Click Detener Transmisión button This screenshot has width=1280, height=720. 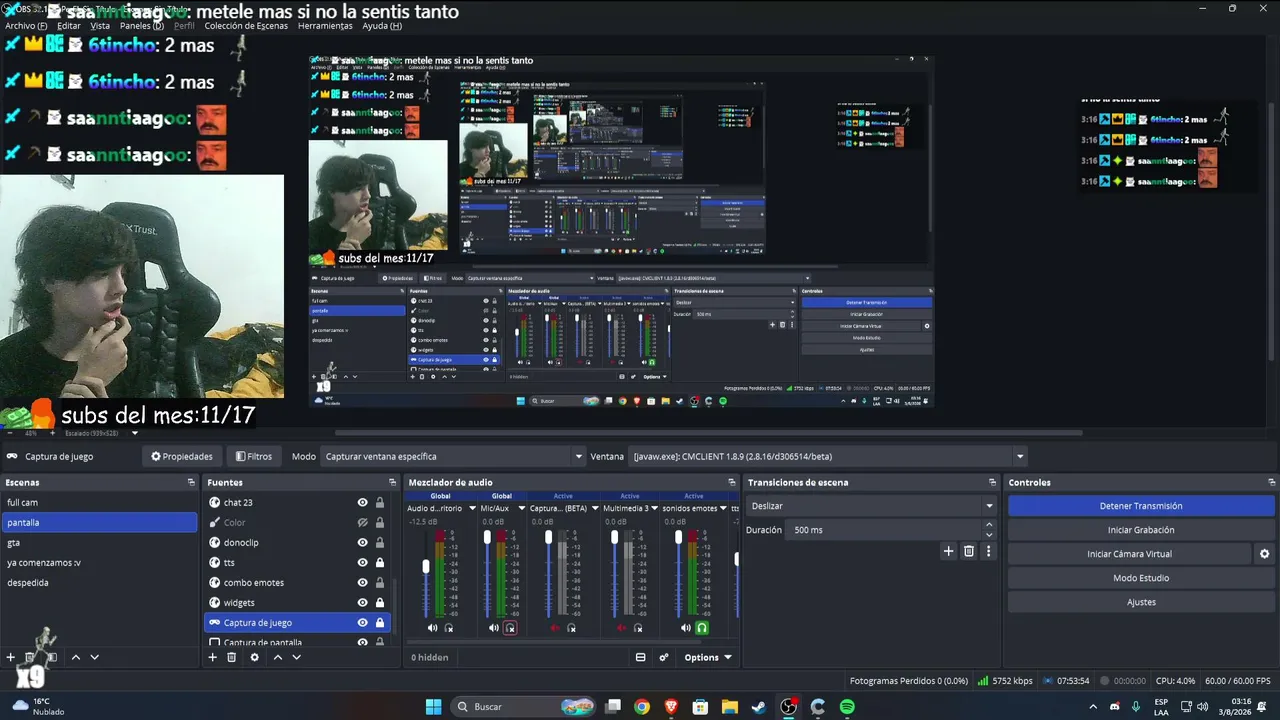tap(1141, 506)
